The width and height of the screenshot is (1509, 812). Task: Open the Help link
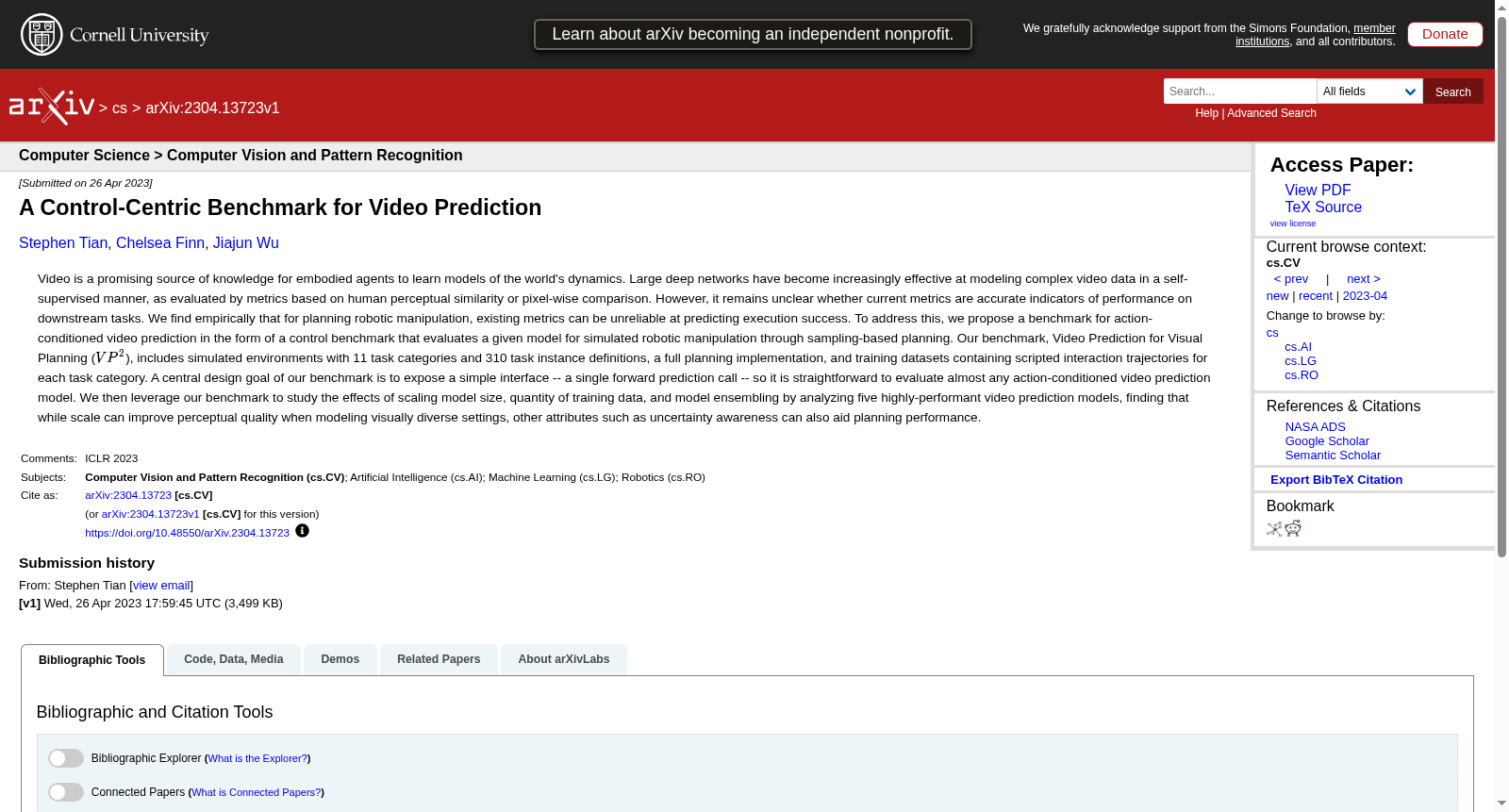pos(1207,113)
